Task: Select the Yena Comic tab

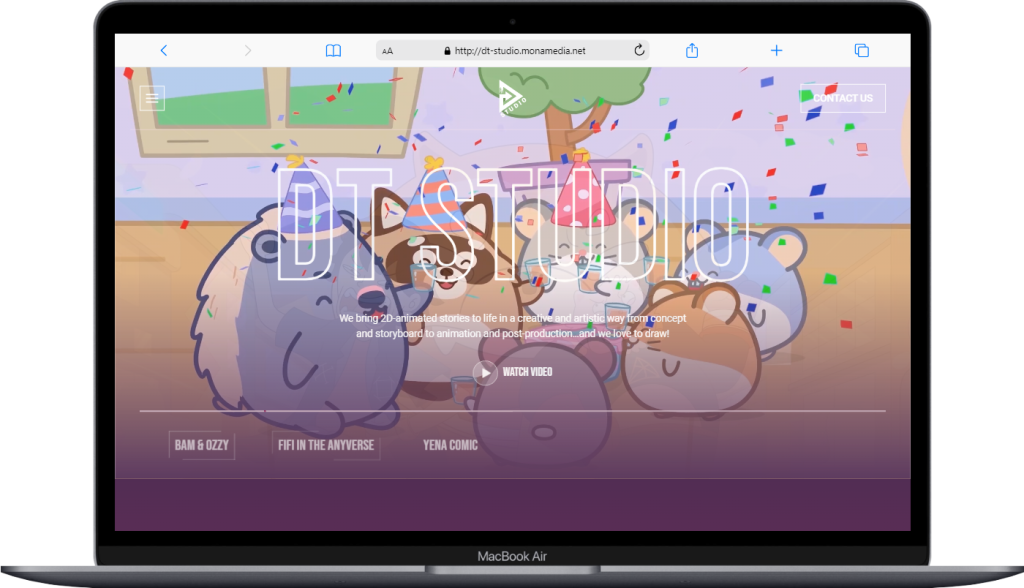Action: pos(450,445)
